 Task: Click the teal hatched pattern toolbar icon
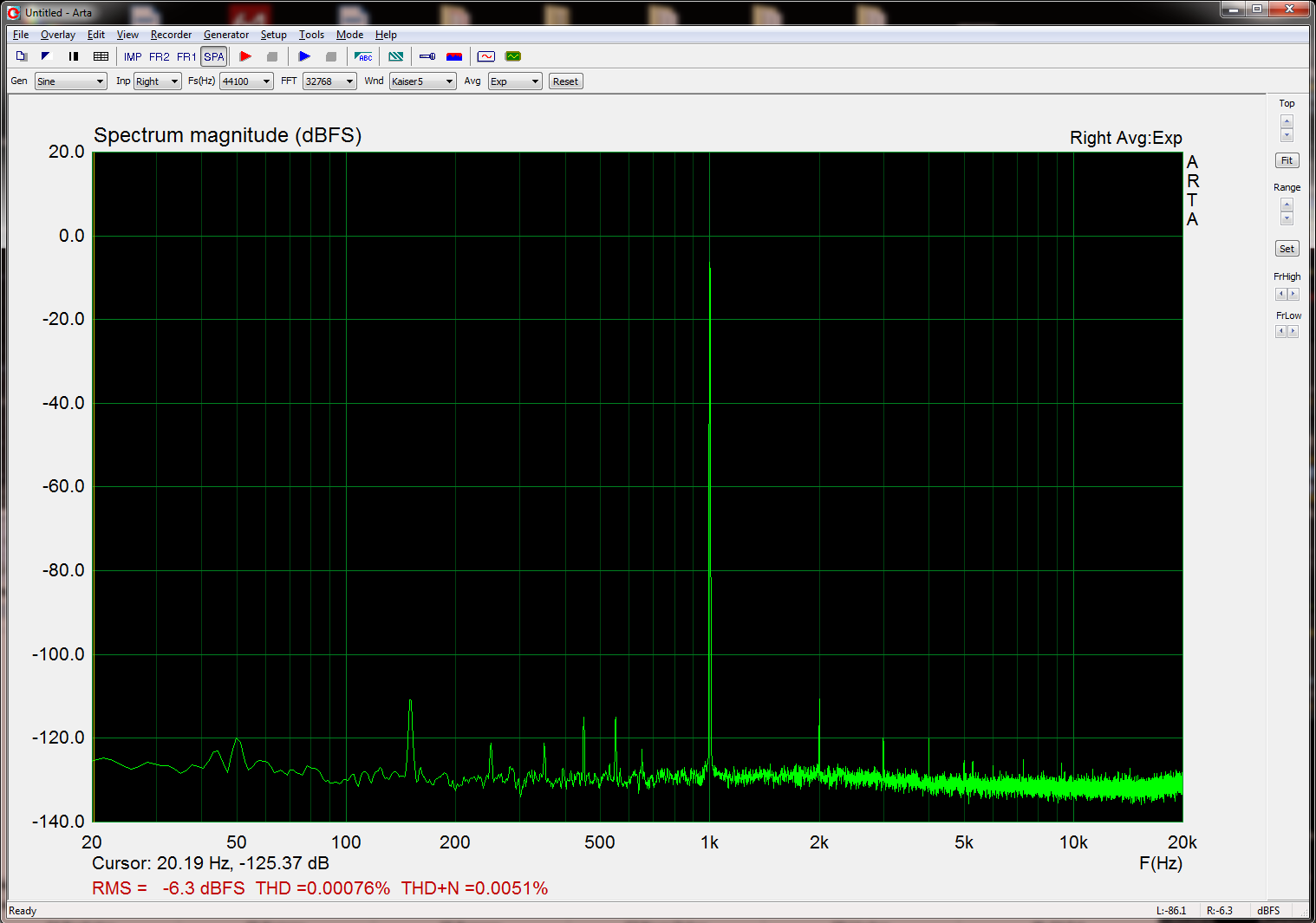396,56
